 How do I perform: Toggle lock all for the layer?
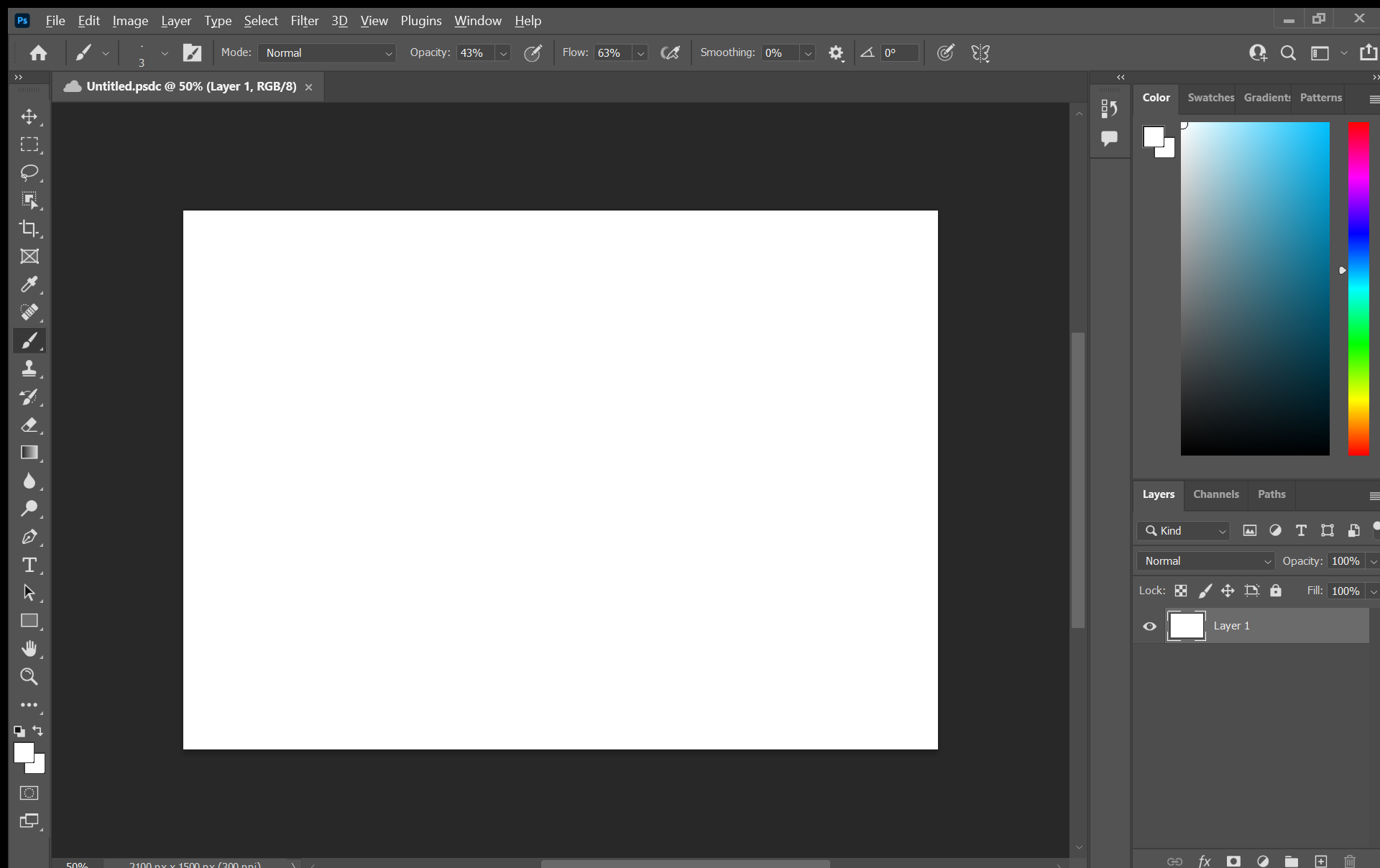[1276, 591]
